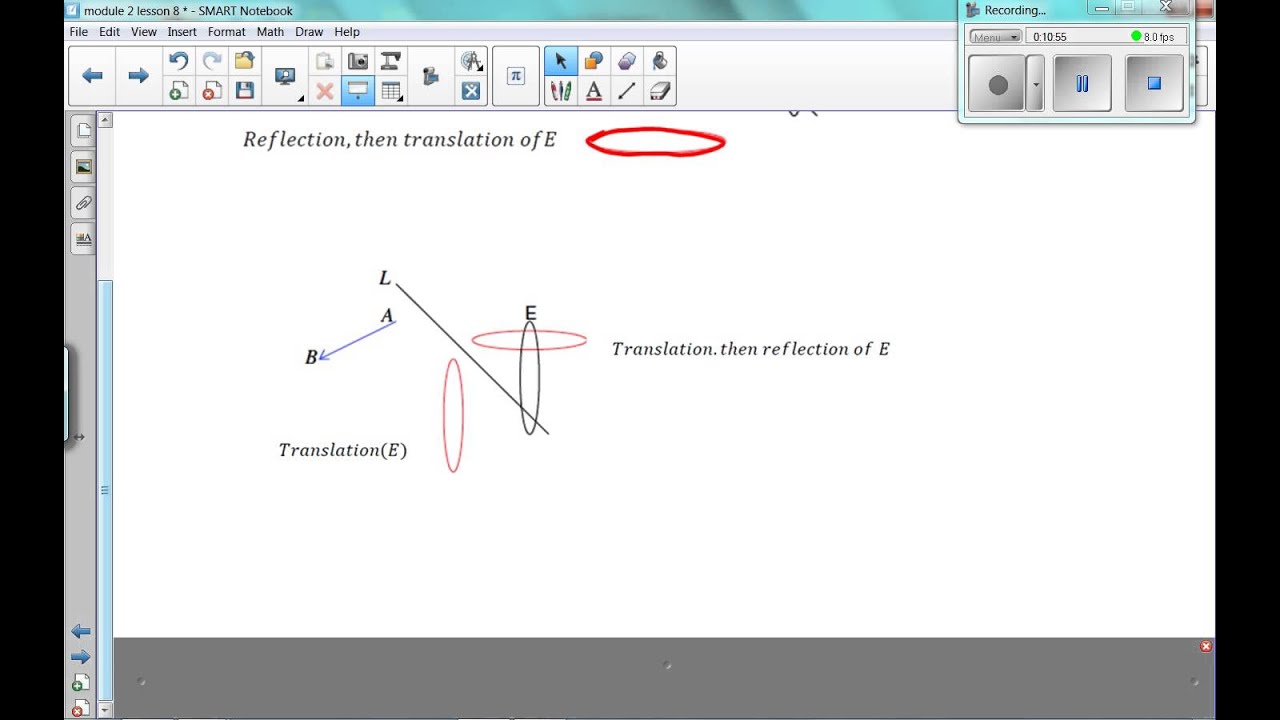Stop the recording
The width and height of the screenshot is (1280, 720).
point(1154,84)
